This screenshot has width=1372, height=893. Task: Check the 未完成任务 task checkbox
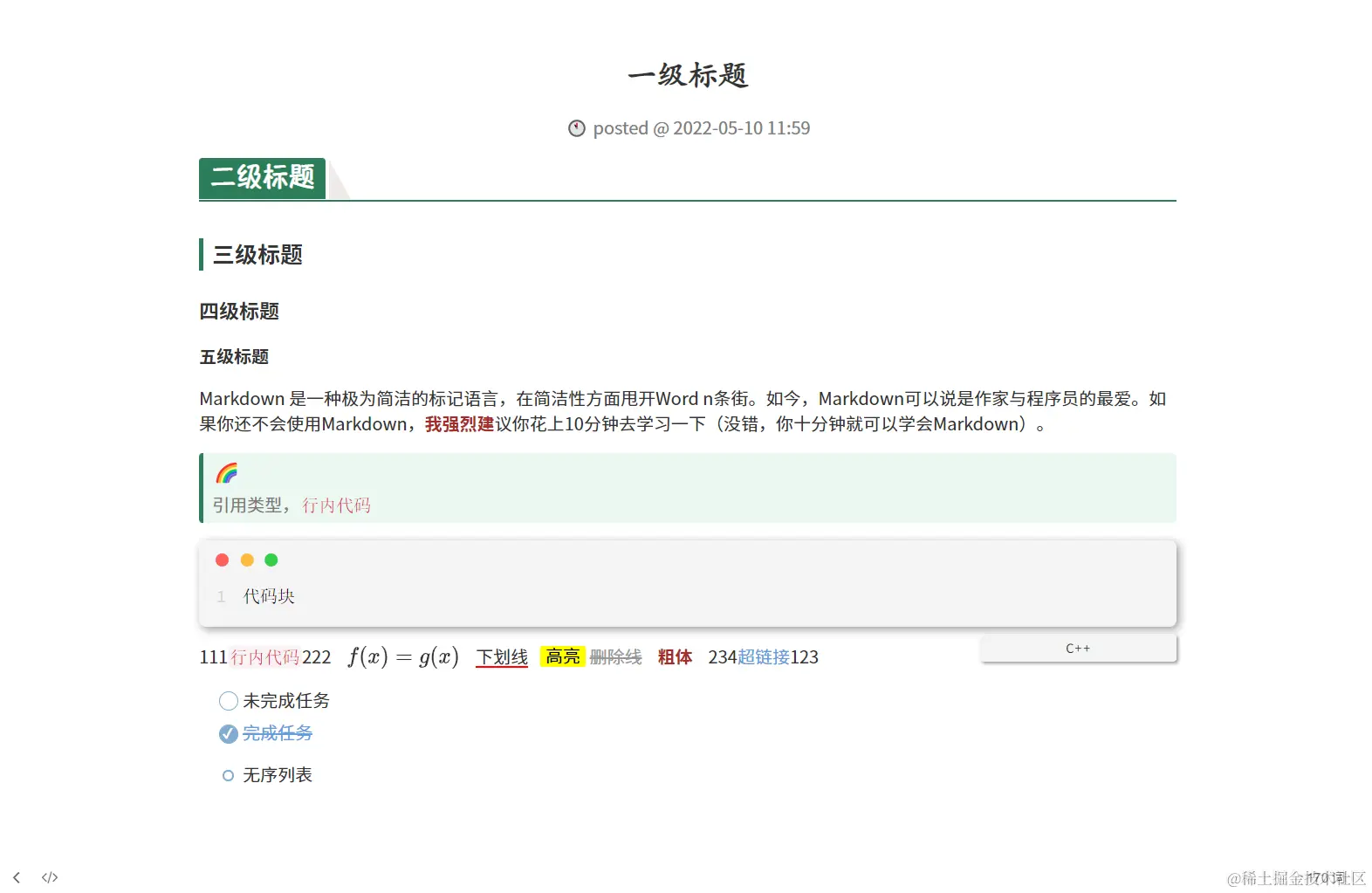[229, 701]
